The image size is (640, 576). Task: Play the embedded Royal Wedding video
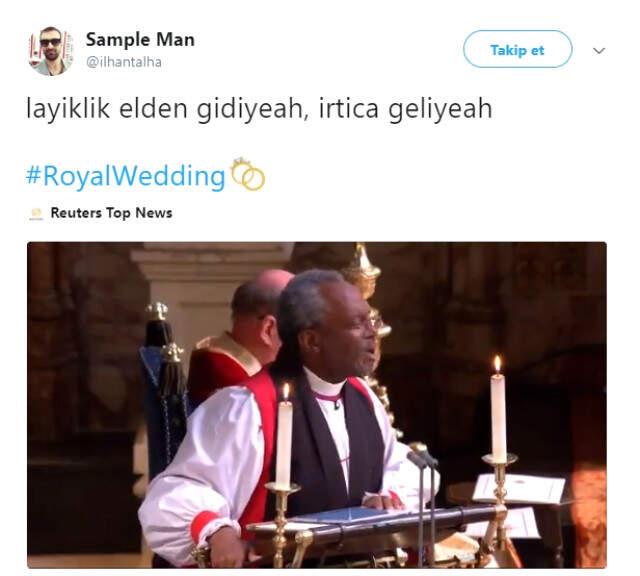click(317, 405)
